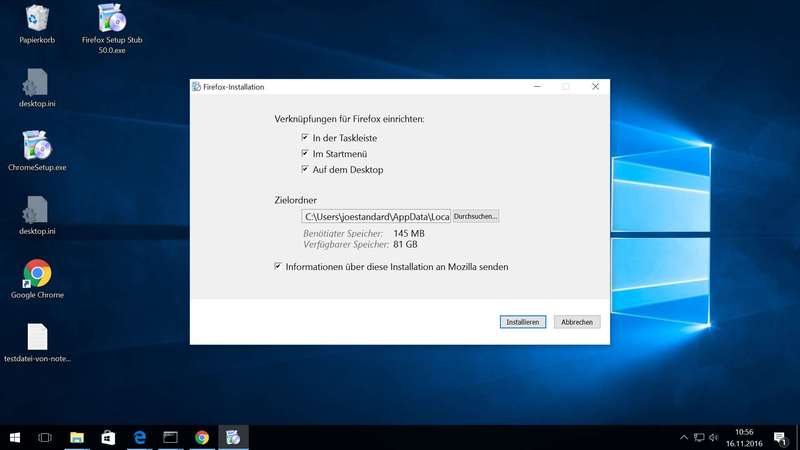Click the Durchsuchen... browse button
This screenshot has width=800, height=450.
click(476, 216)
